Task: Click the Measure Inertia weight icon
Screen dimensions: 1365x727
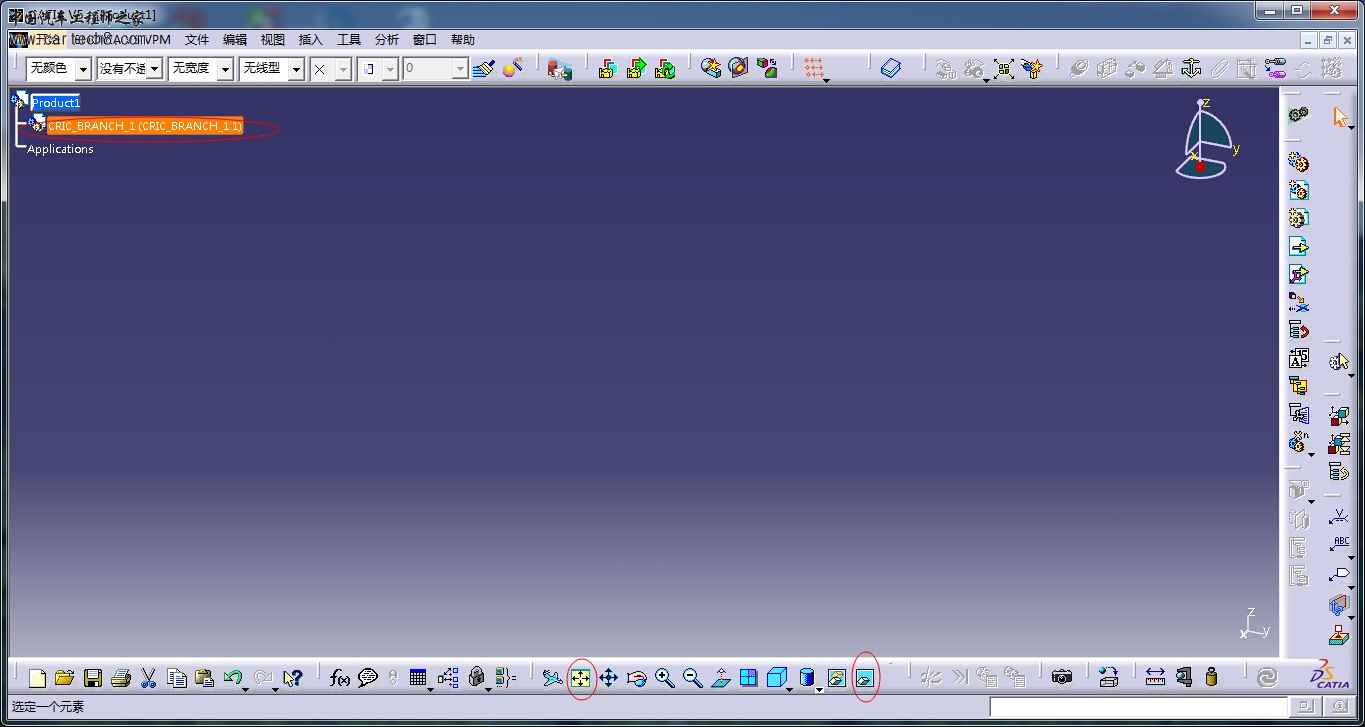Action: (1212, 678)
